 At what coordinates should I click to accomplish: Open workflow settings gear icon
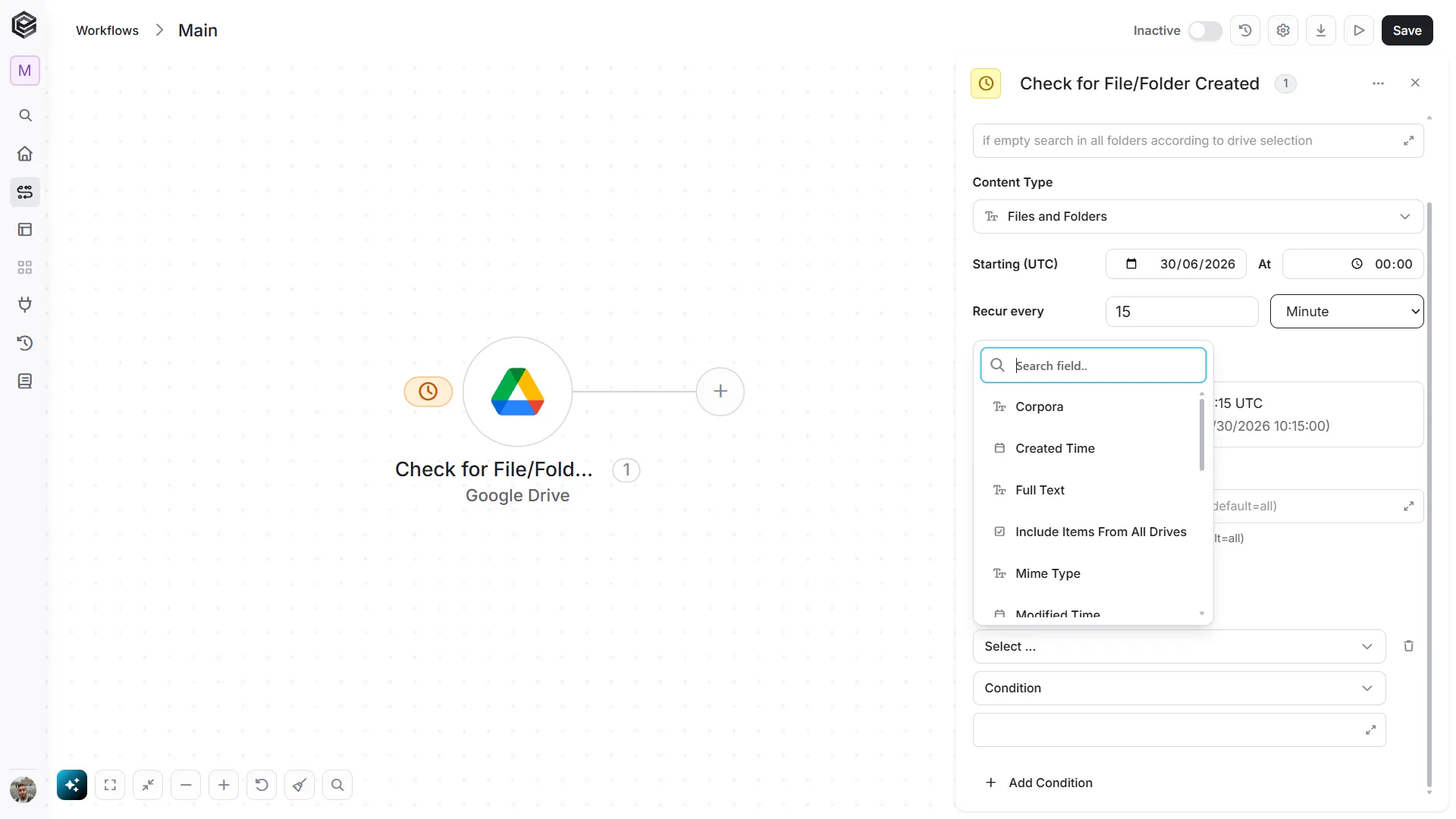(1283, 30)
